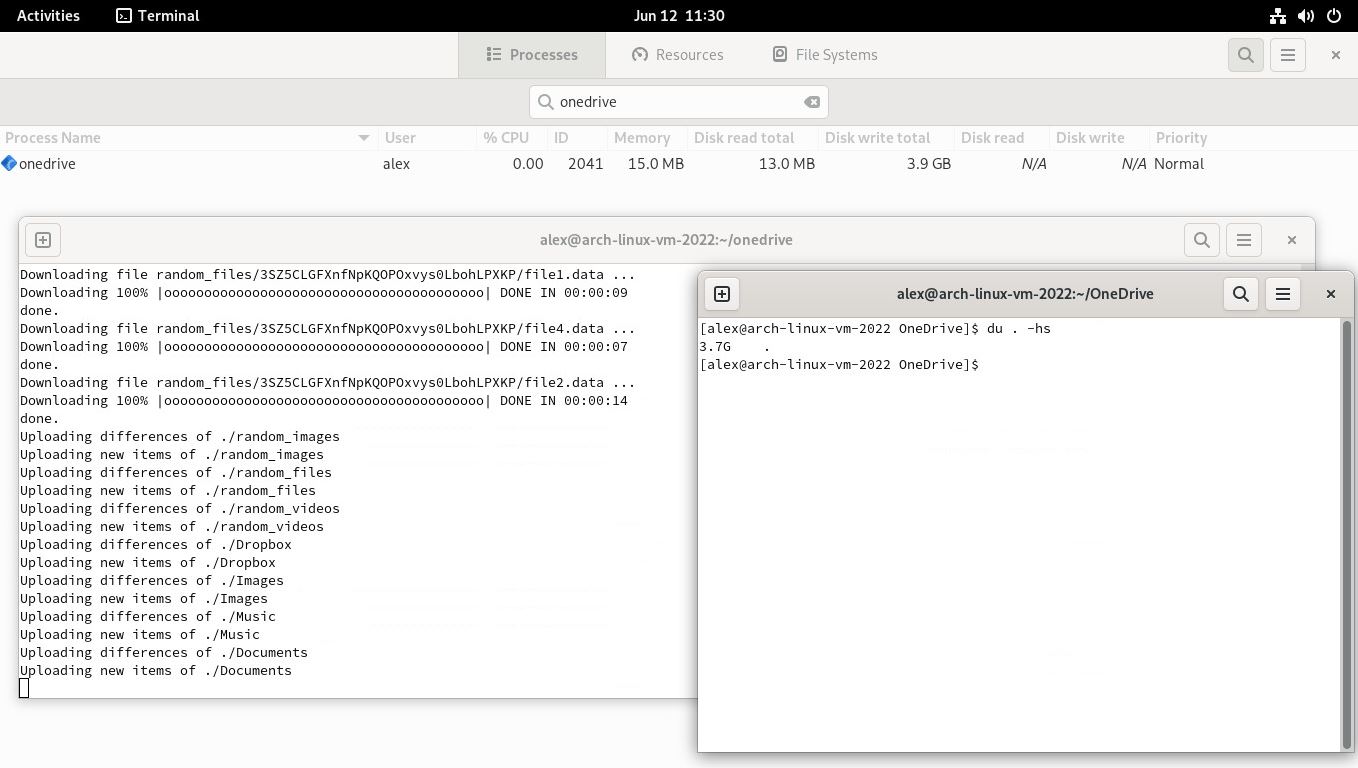
Task: Open a new terminal tab in OneDrive window
Action: tap(722, 294)
